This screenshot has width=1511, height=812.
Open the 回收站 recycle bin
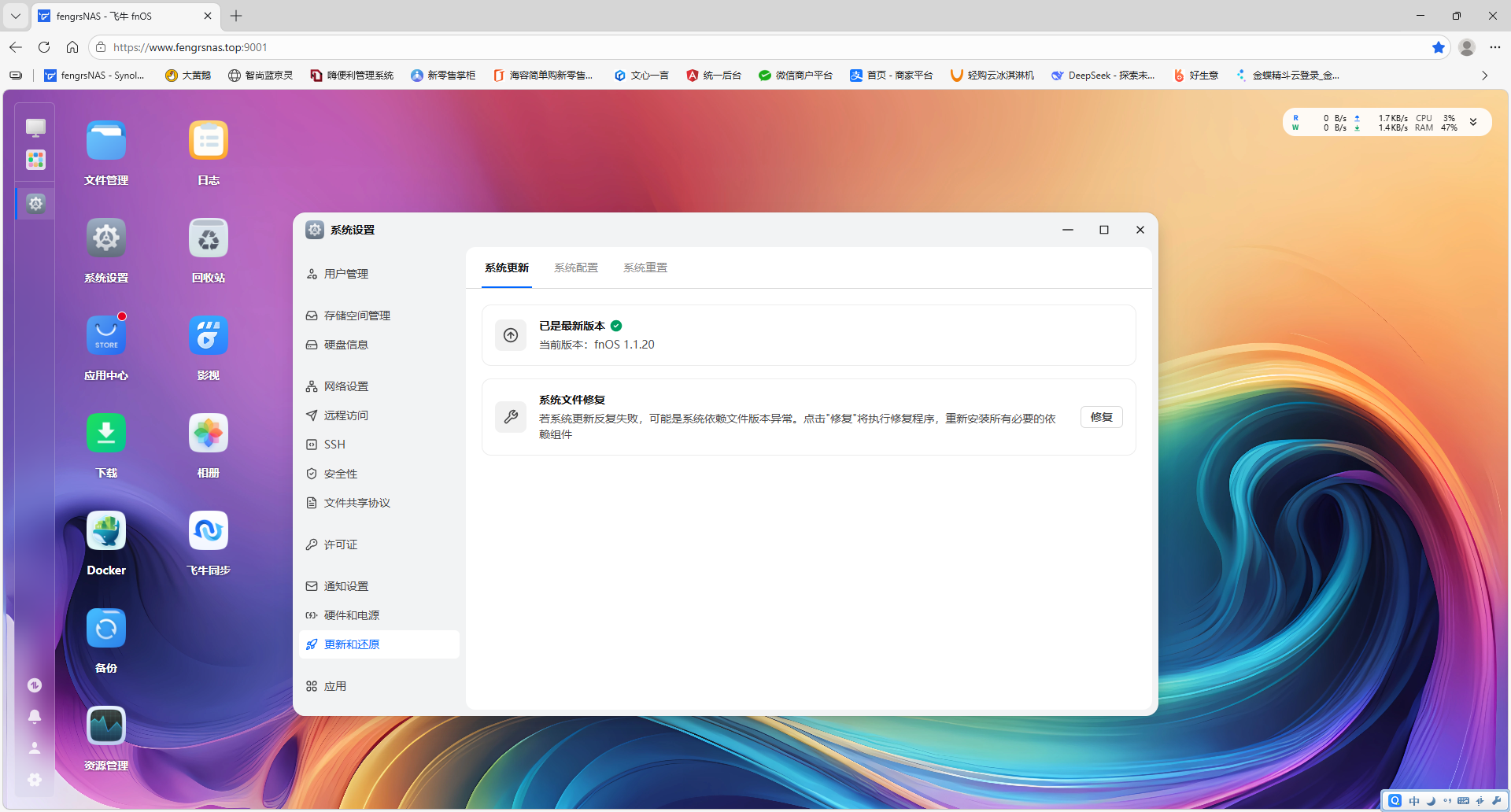pos(208,238)
